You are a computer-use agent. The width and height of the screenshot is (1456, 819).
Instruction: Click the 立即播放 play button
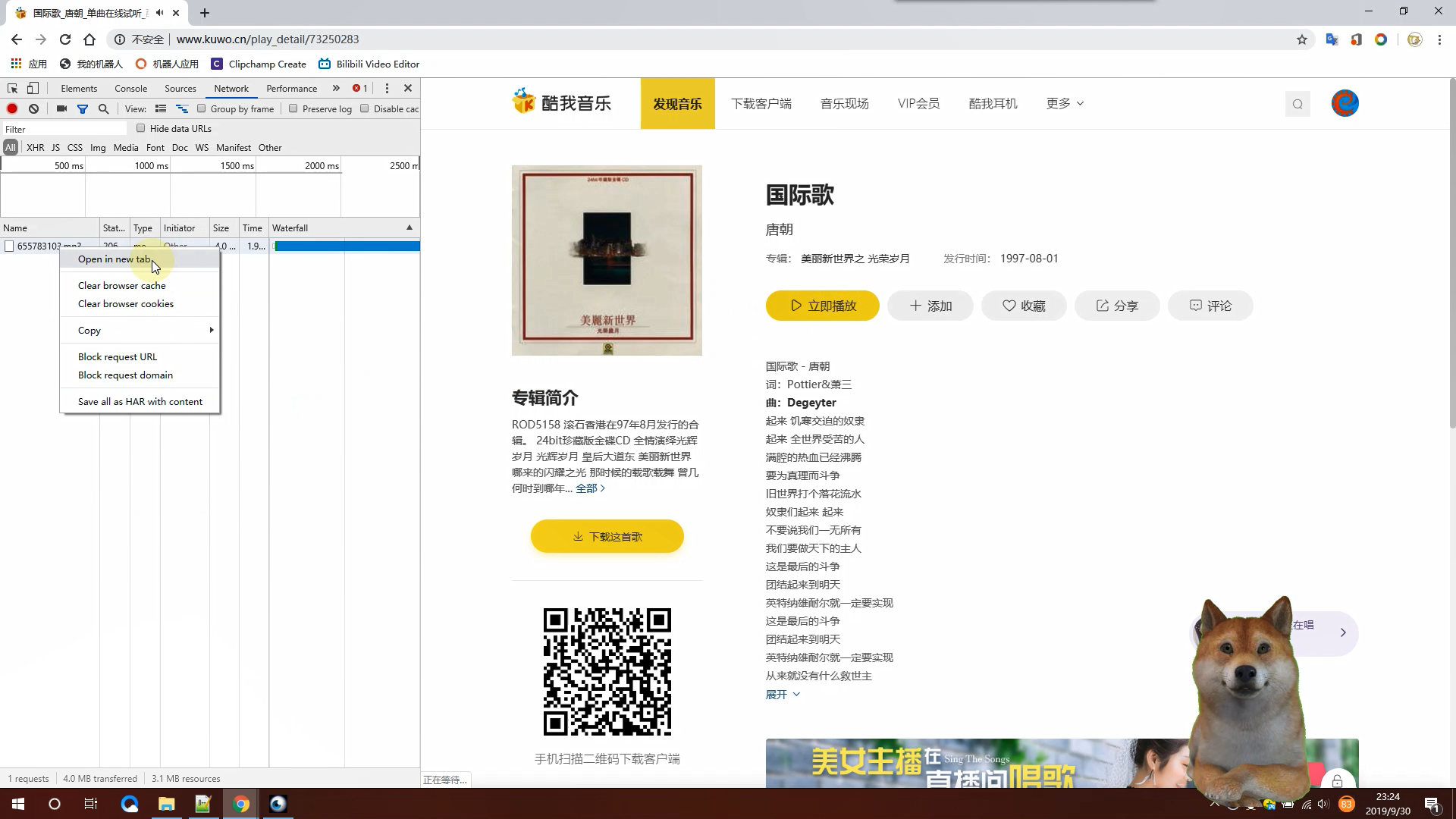click(x=822, y=306)
